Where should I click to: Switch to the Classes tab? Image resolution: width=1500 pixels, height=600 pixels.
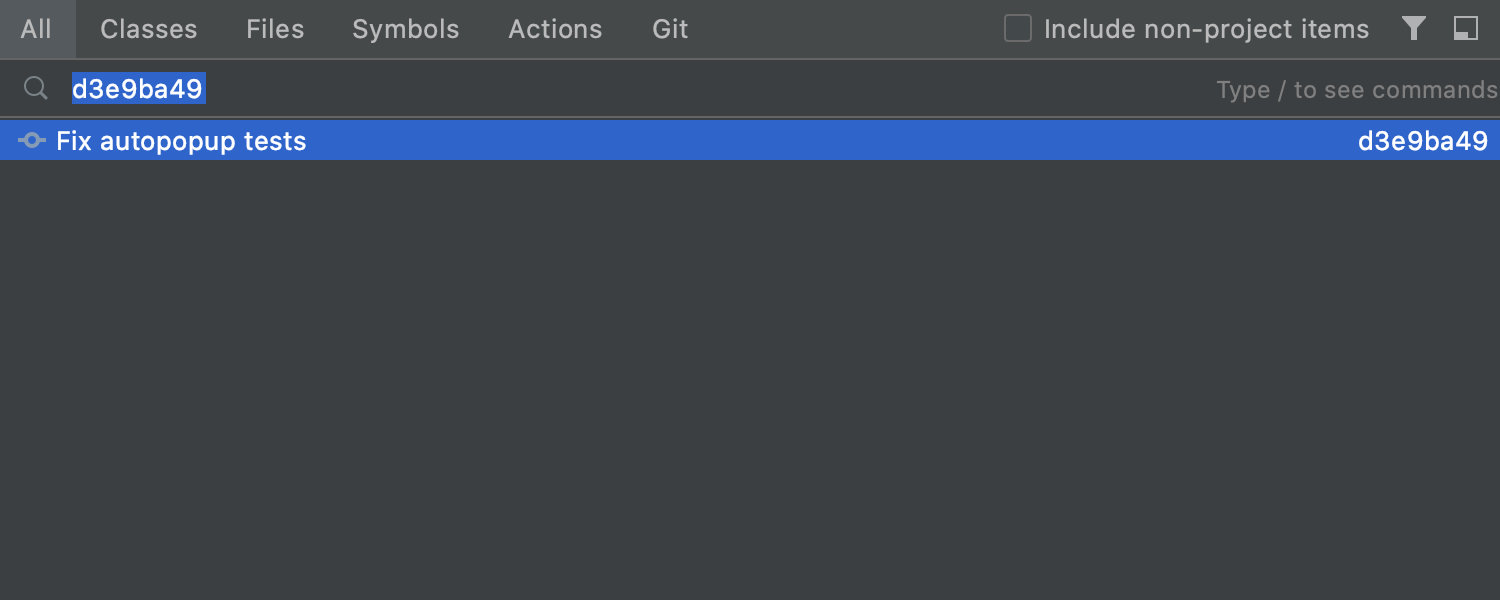[149, 29]
